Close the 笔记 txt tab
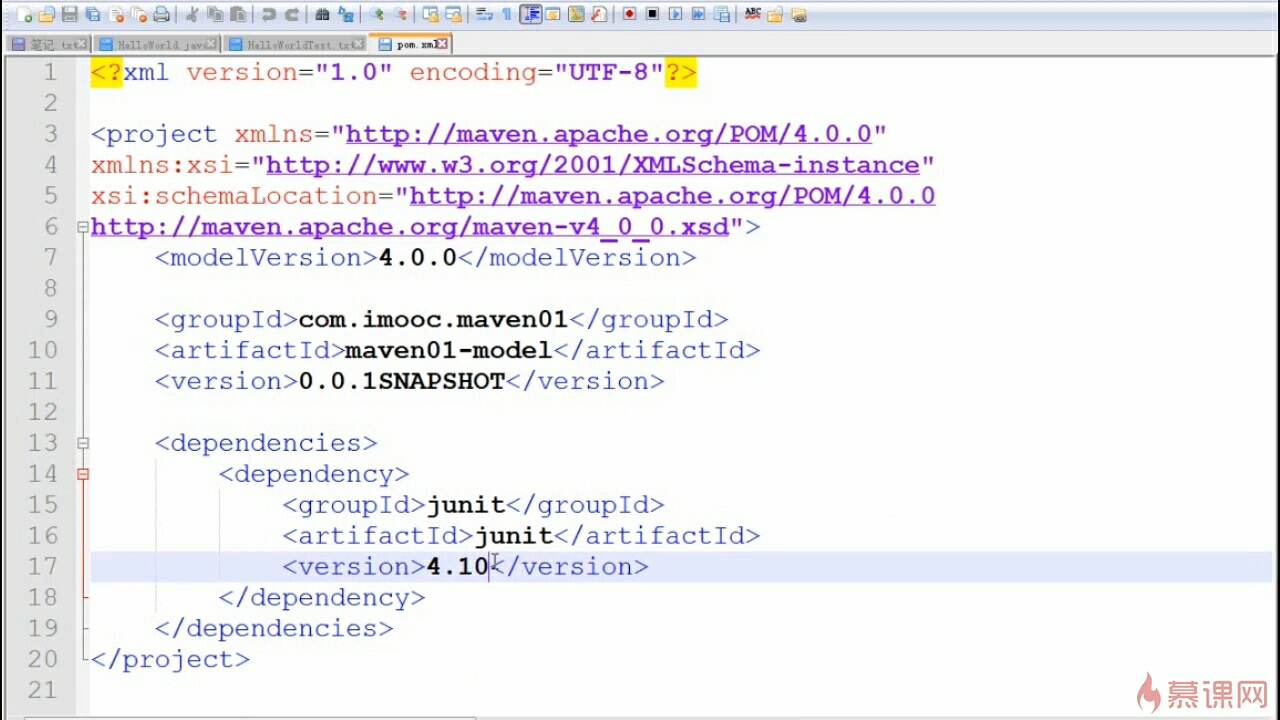 (x=81, y=44)
